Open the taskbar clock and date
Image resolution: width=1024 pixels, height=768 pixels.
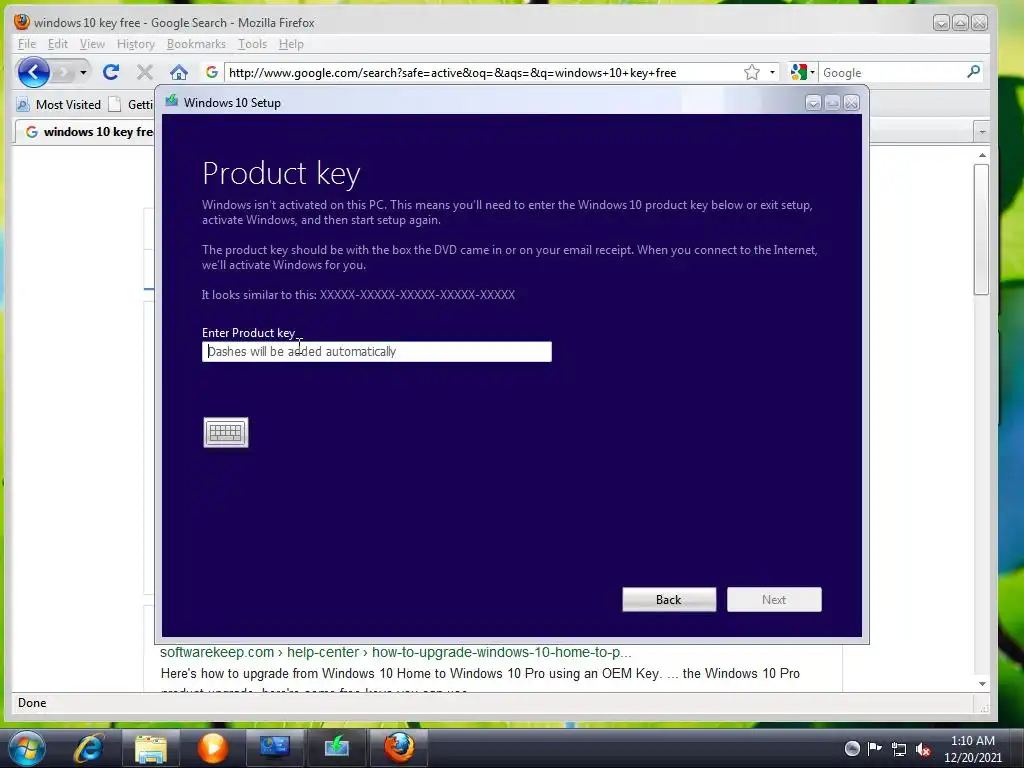[x=972, y=749]
